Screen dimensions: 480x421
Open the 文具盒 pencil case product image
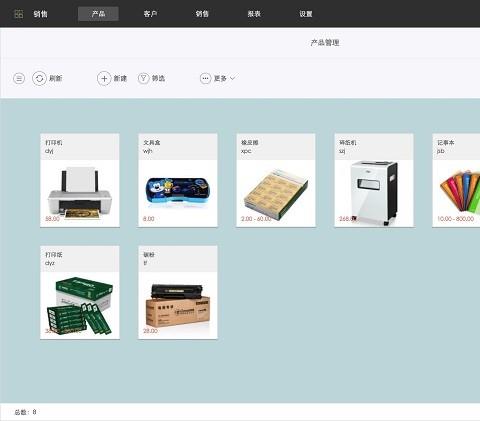click(x=178, y=193)
